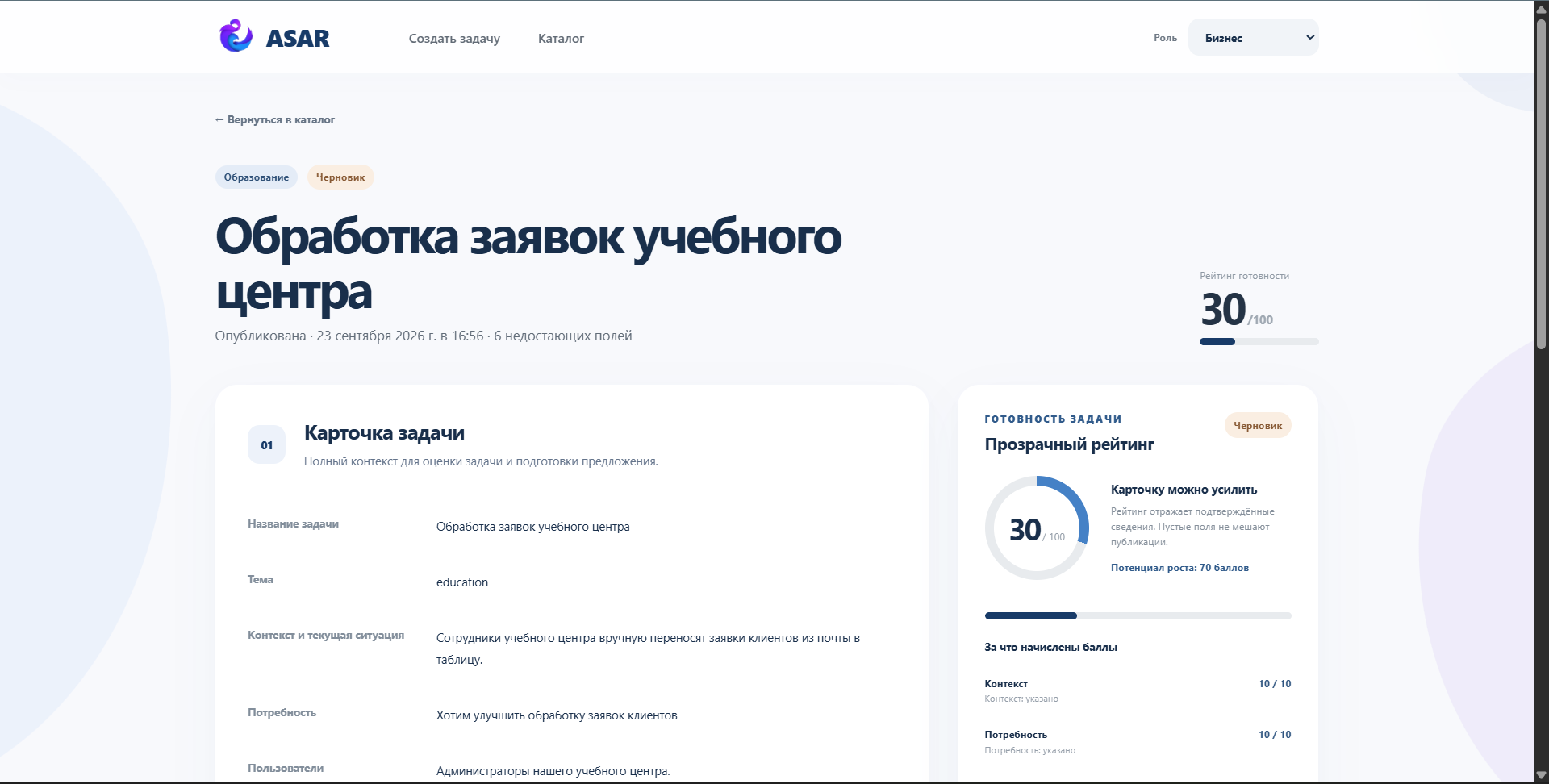Click the ASAR bird logo icon
The width and height of the screenshot is (1549, 784).
236,36
